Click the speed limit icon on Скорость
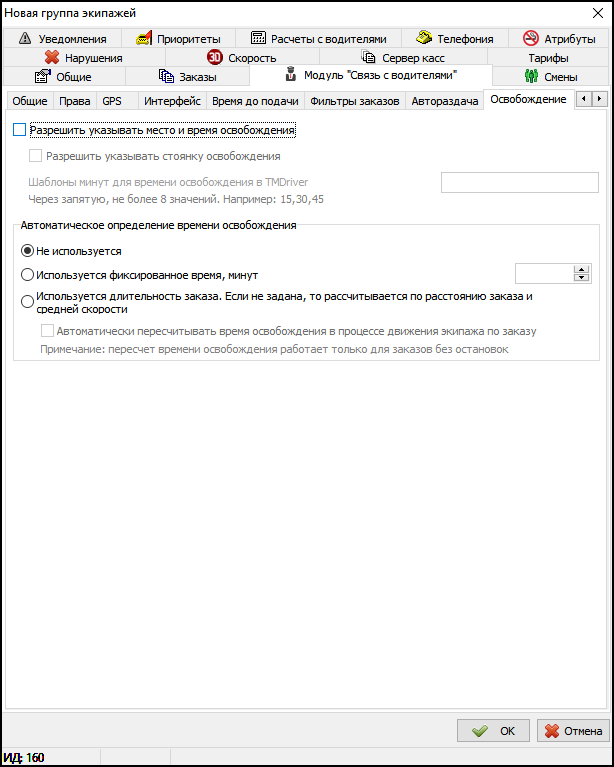Image resolution: width=614 pixels, height=767 pixels. point(214,58)
